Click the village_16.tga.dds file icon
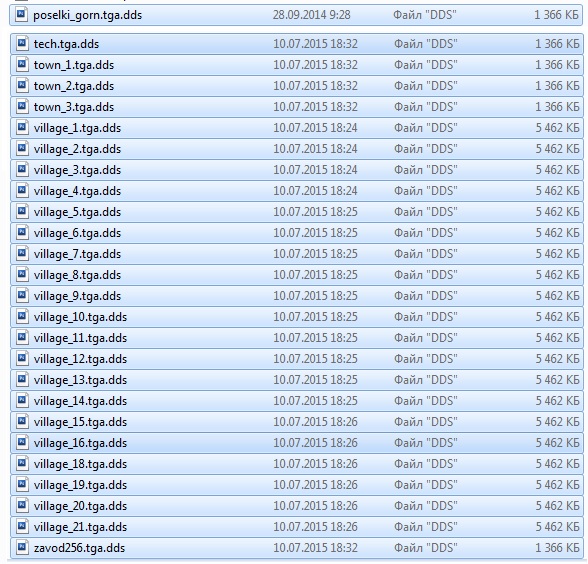Viewport: 588px width, 564px height. tap(22, 443)
